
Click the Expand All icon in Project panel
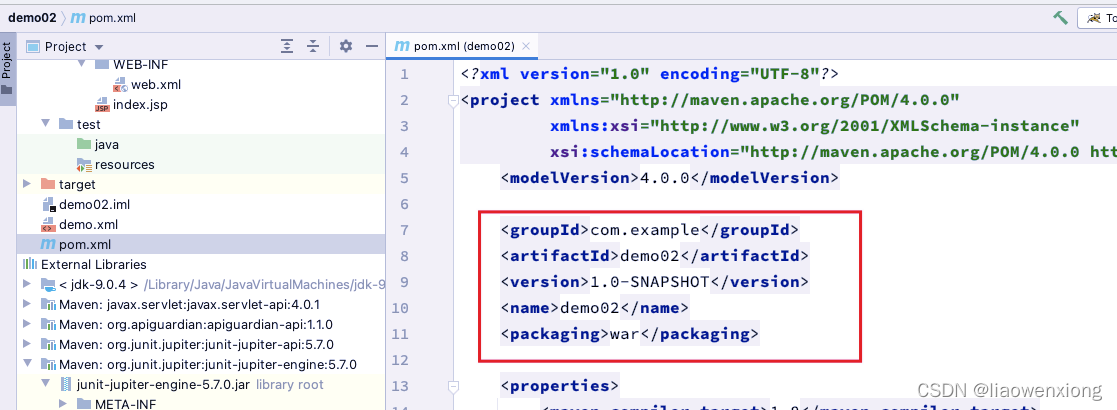coord(286,47)
